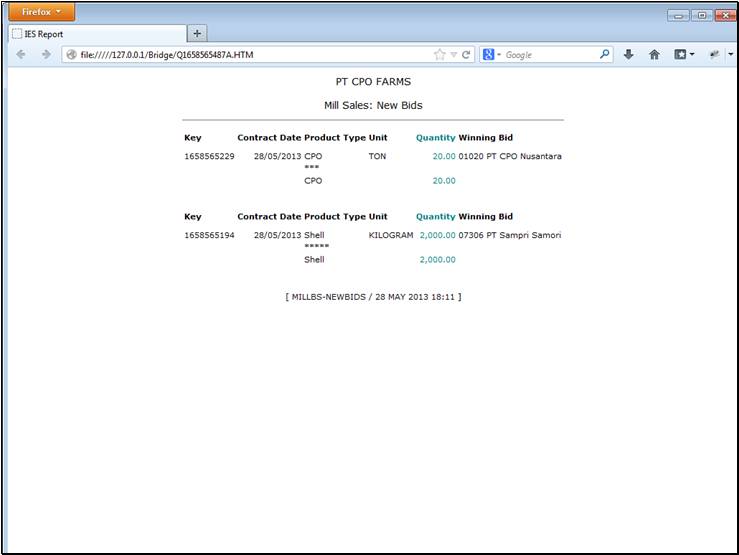Screen dimensions: 739x555
Task: Maximize the Firefox window
Action: coord(702,16)
